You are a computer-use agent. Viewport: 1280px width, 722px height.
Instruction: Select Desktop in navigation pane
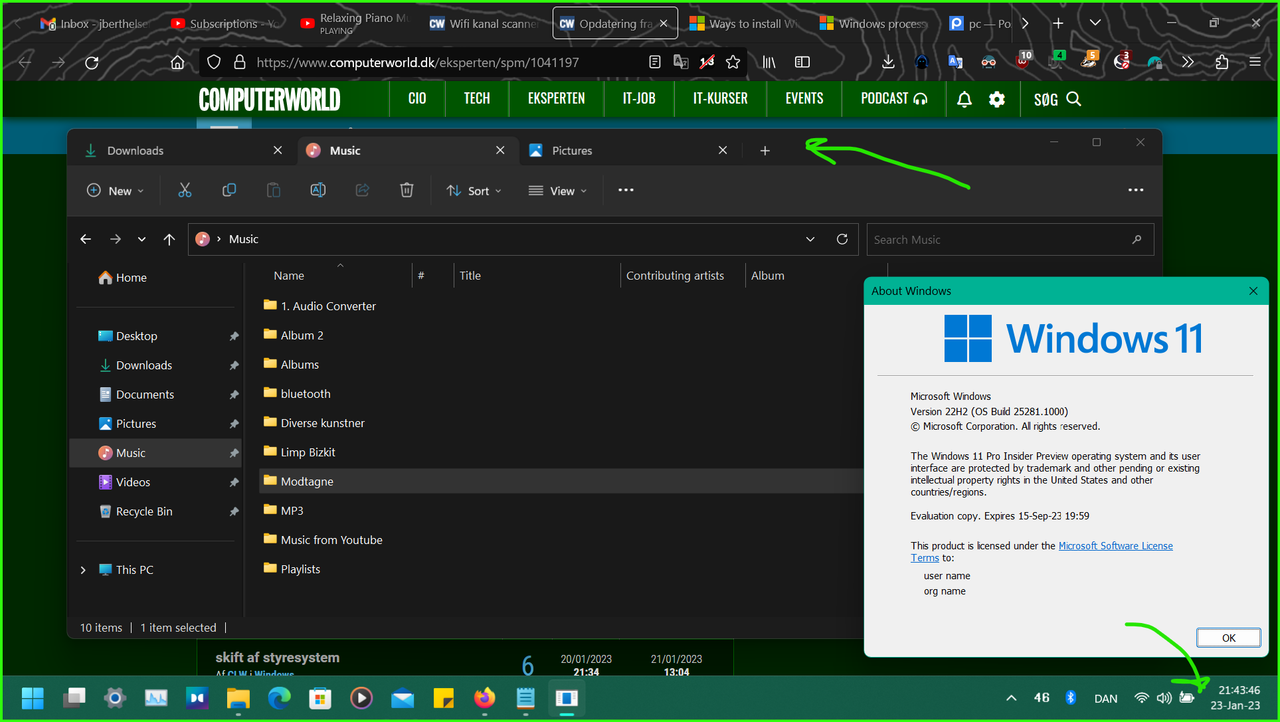point(137,336)
